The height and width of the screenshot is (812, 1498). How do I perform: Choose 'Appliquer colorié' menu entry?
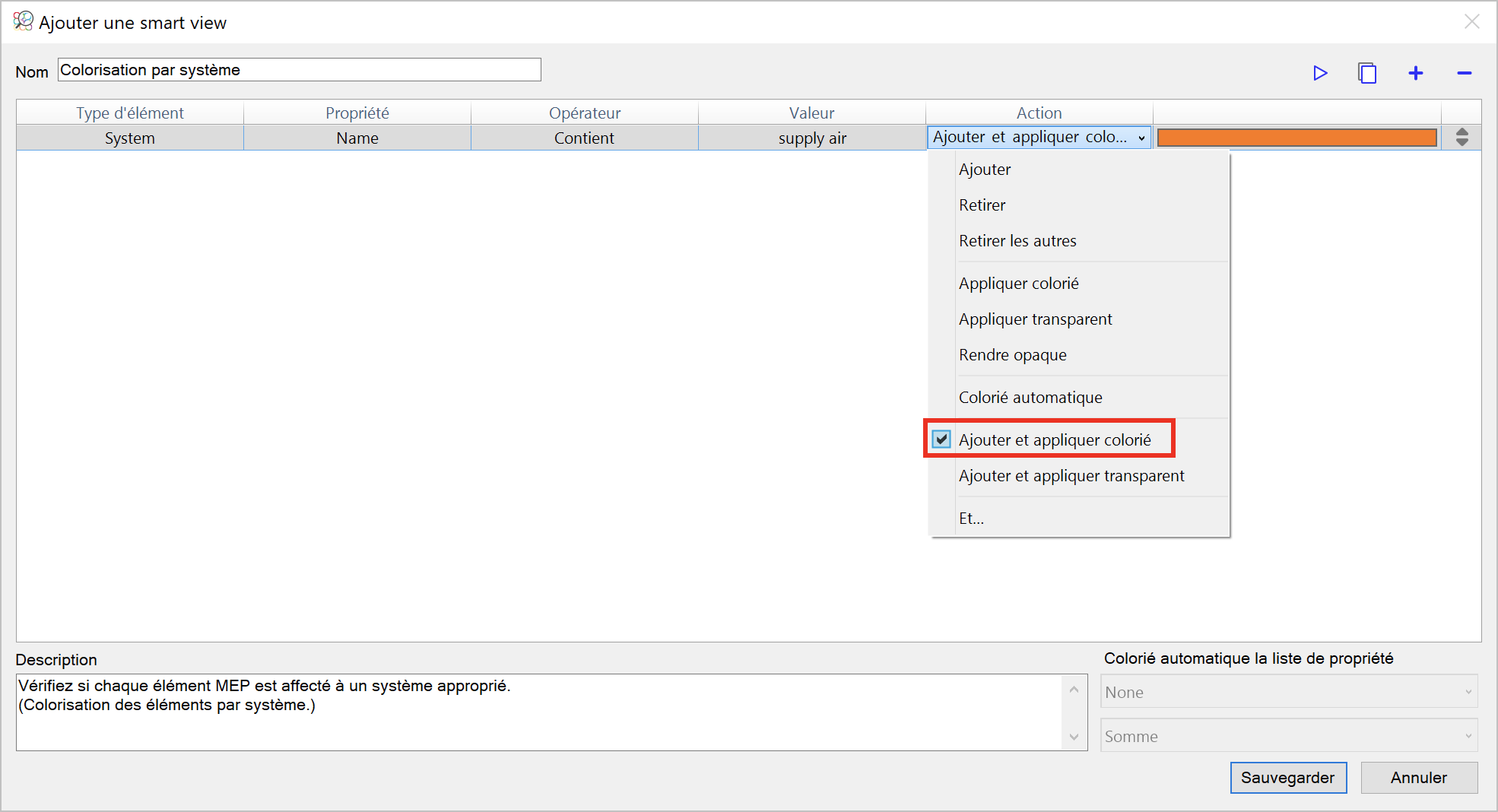tap(1080, 284)
